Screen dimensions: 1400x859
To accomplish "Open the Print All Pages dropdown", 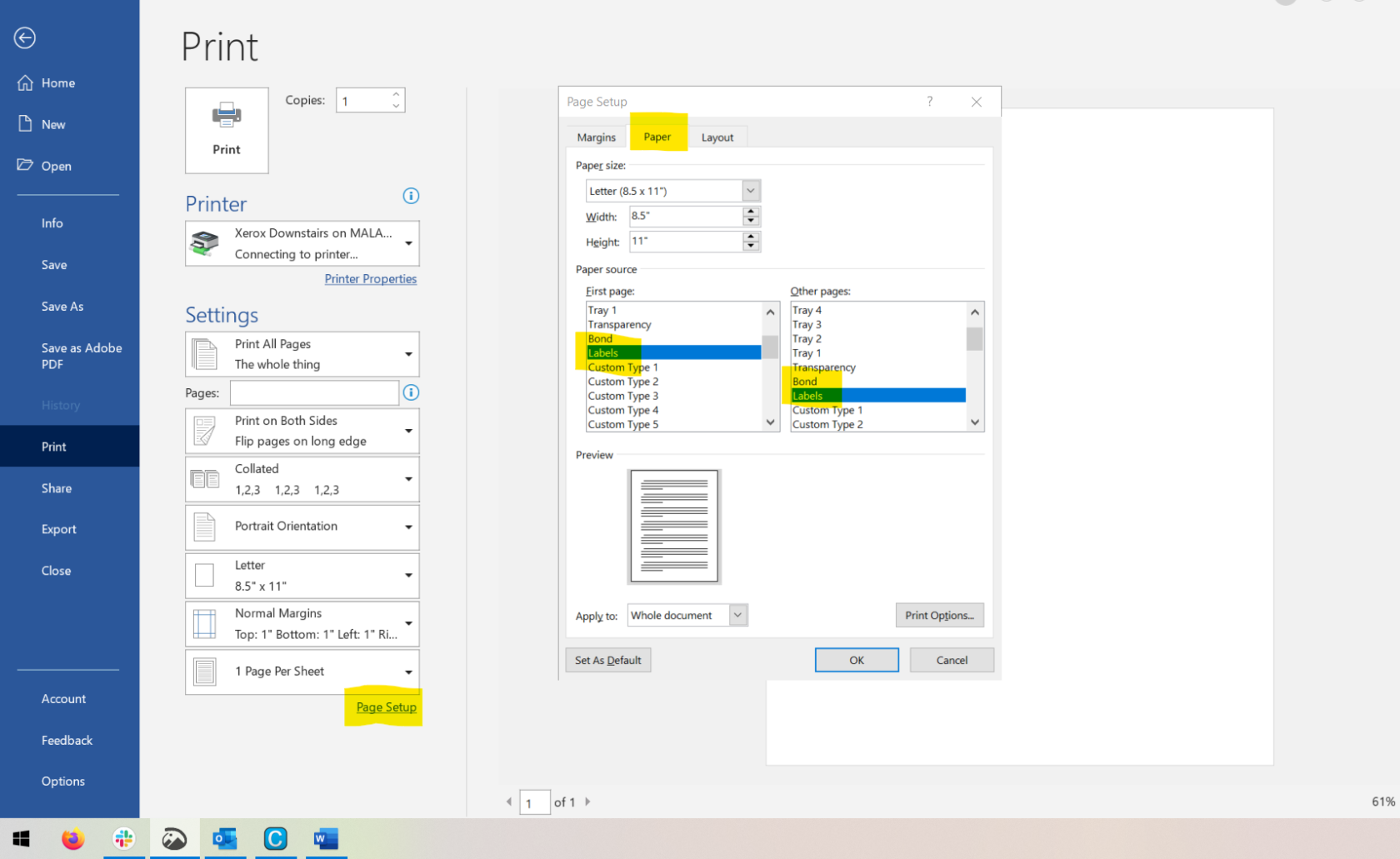I will (x=408, y=354).
